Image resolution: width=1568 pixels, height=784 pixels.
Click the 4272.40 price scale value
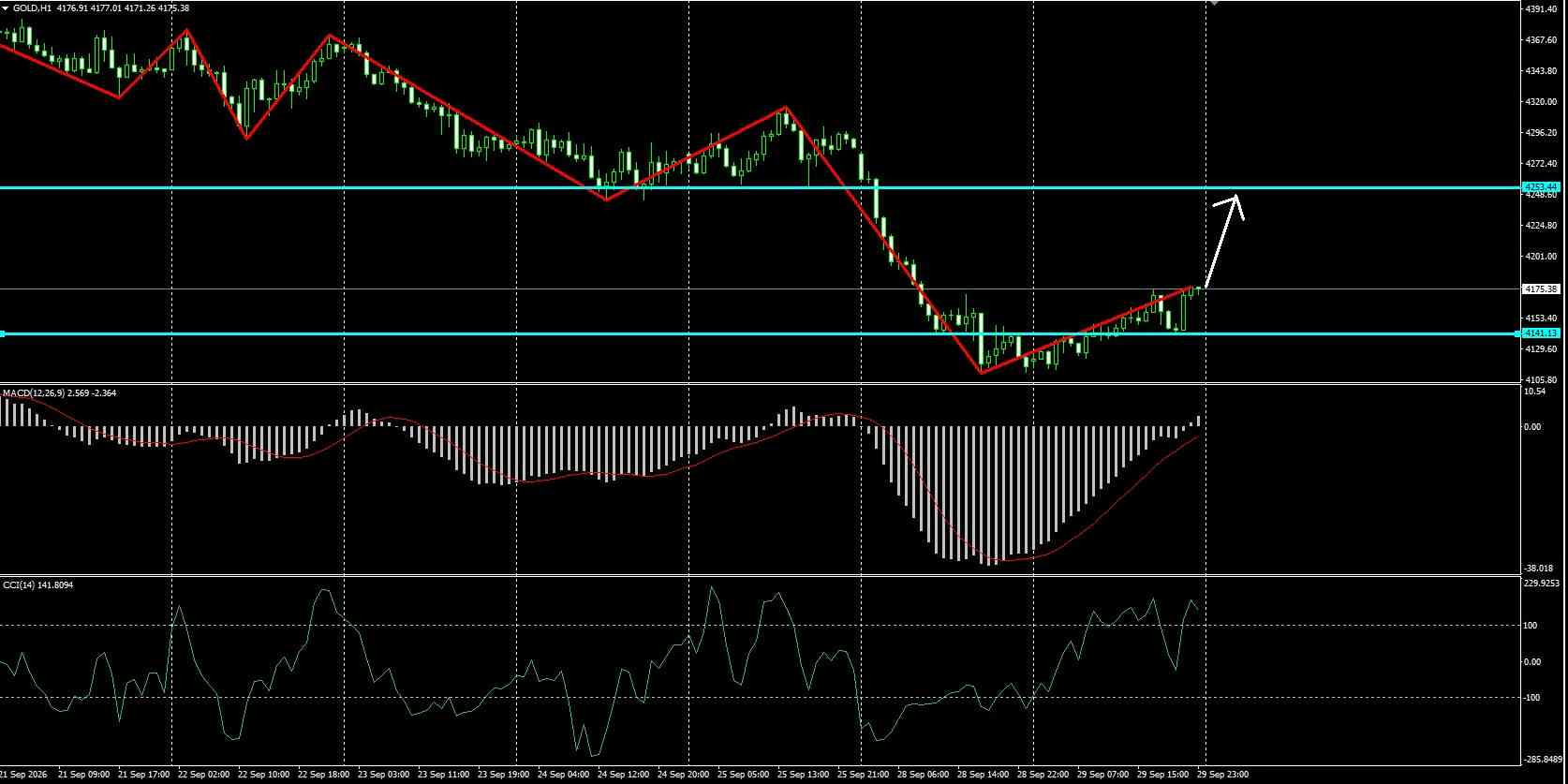1541,164
